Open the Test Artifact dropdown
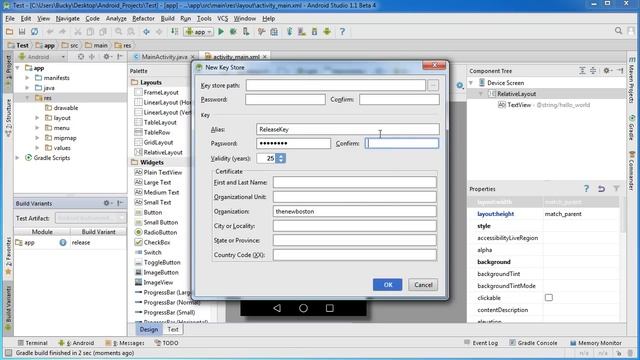The image size is (640, 360). tap(91, 218)
